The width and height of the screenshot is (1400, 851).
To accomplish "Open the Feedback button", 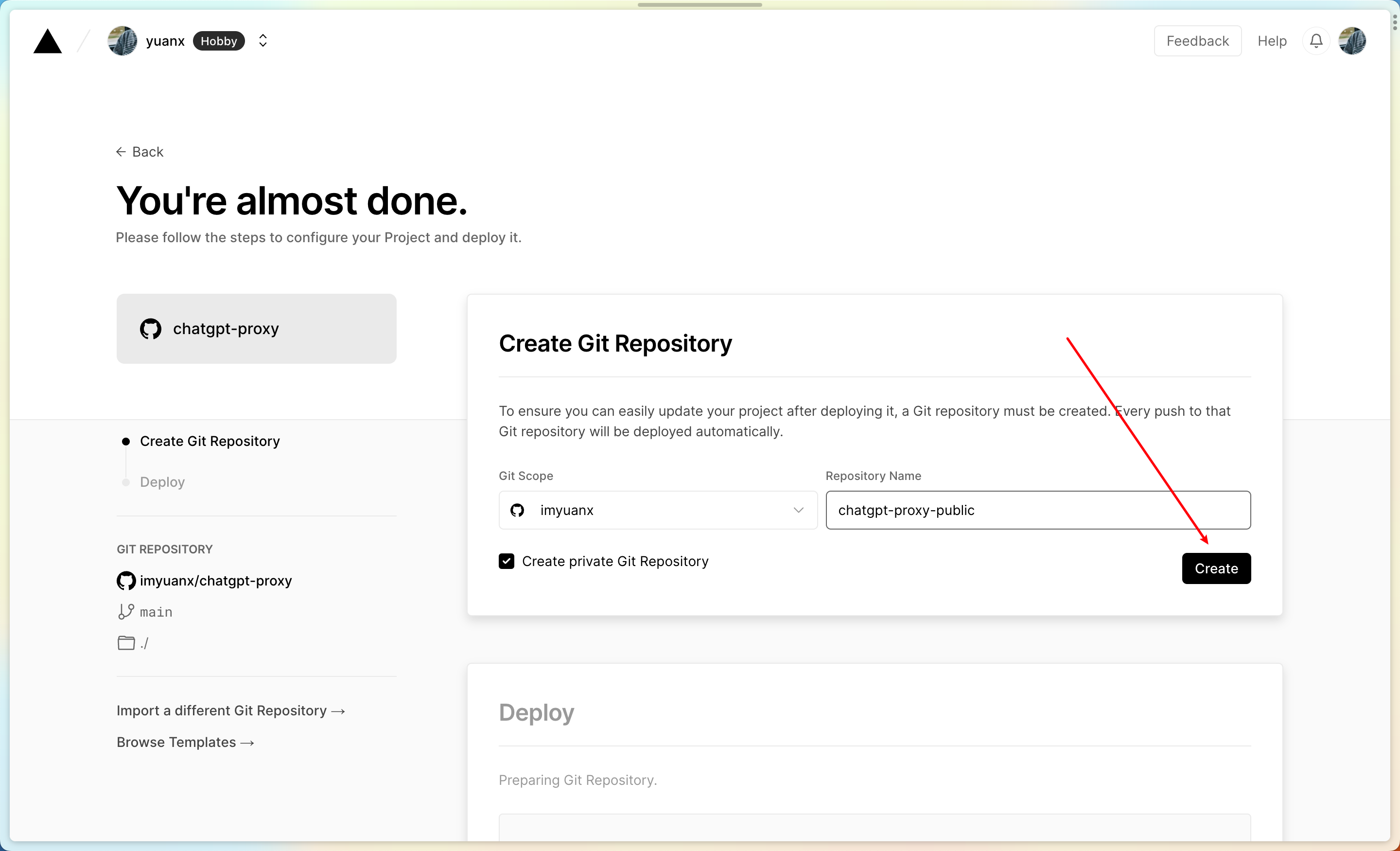I will [1197, 41].
